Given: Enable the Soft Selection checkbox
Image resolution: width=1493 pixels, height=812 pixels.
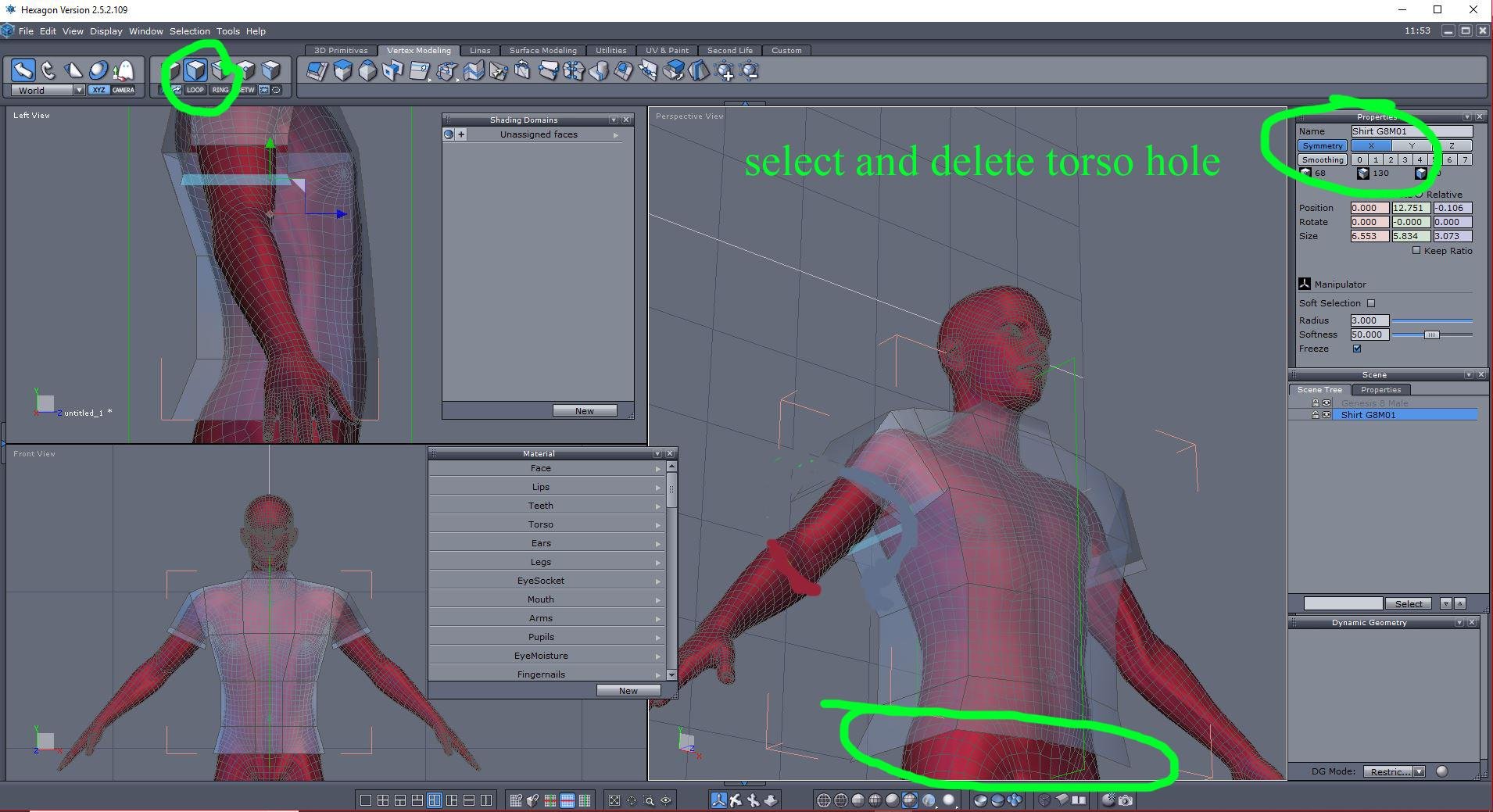Looking at the screenshot, I should pyautogui.click(x=1371, y=303).
